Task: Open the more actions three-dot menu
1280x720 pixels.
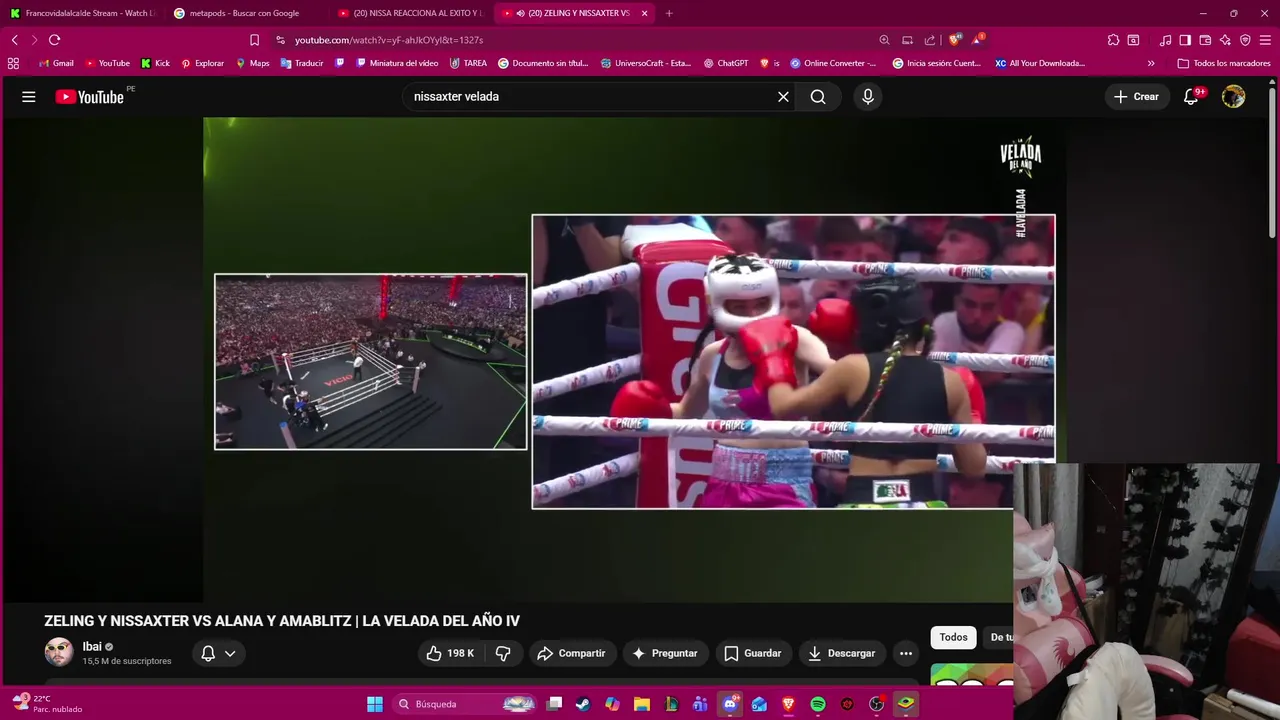Action: point(906,653)
